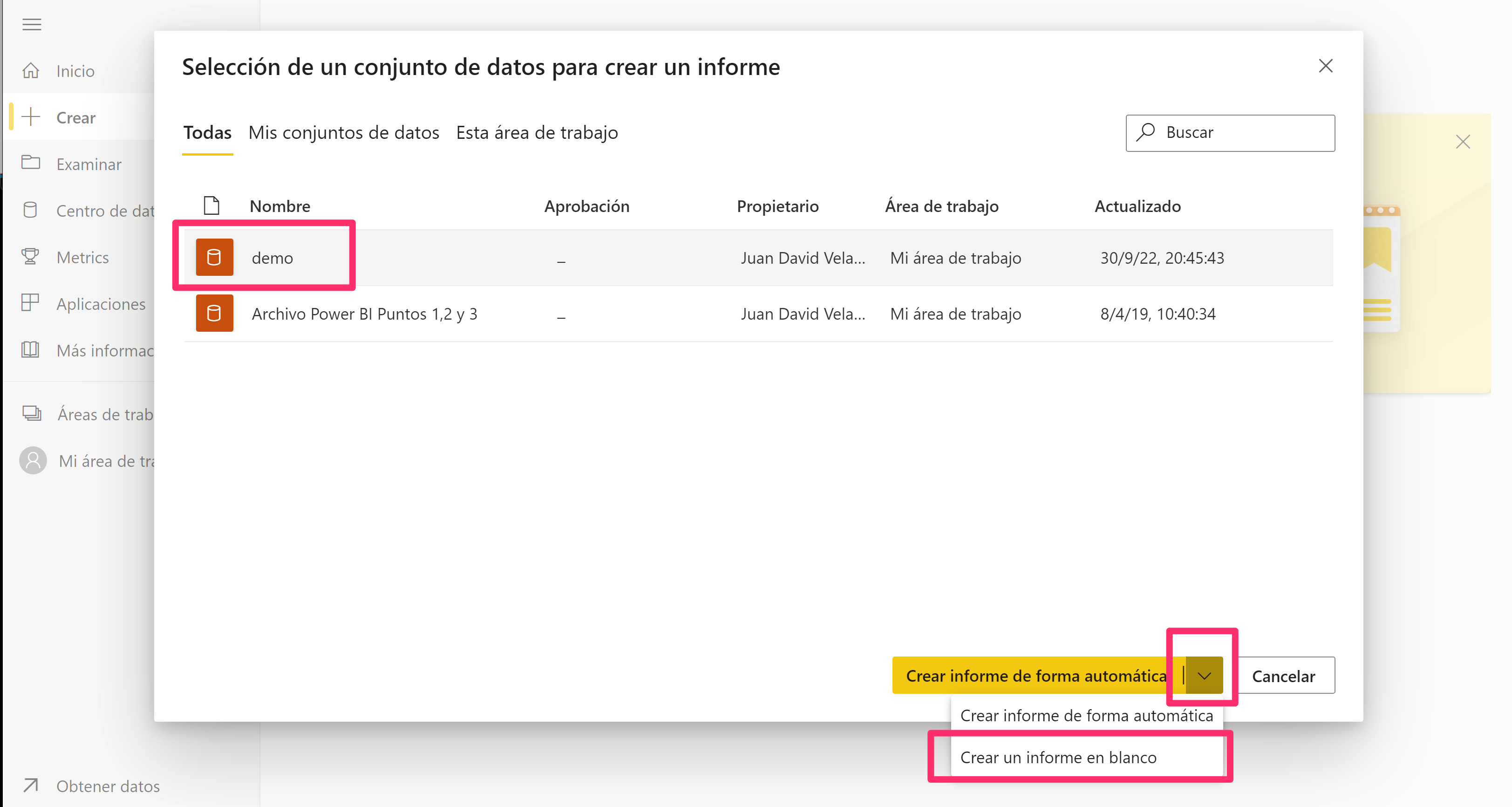Sort by the Propietario column header
Image resolution: width=1512 pixels, height=807 pixels.
(x=777, y=206)
